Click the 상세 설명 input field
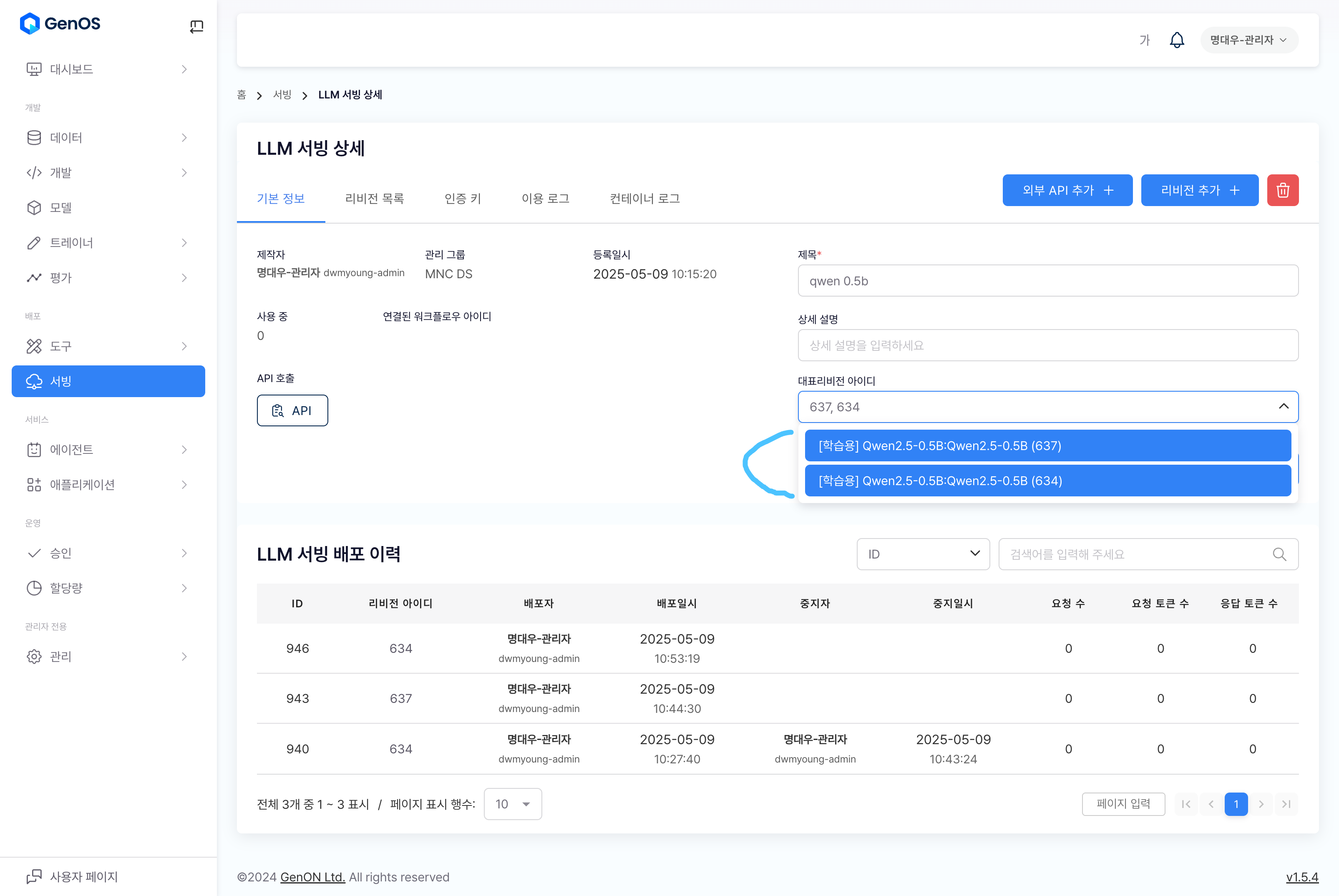The image size is (1339, 896). [x=1047, y=345]
